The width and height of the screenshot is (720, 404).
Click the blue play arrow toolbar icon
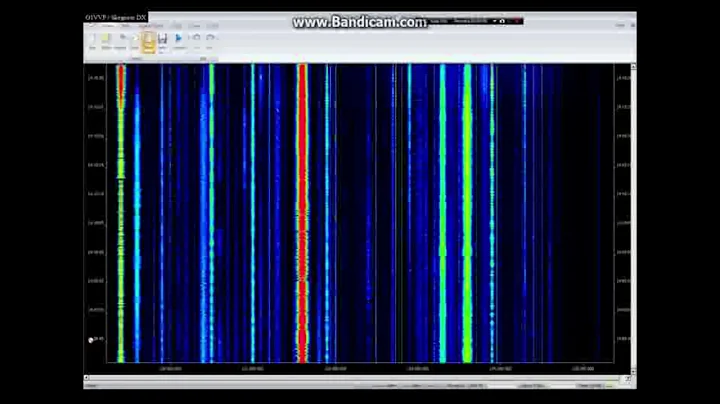point(179,39)
